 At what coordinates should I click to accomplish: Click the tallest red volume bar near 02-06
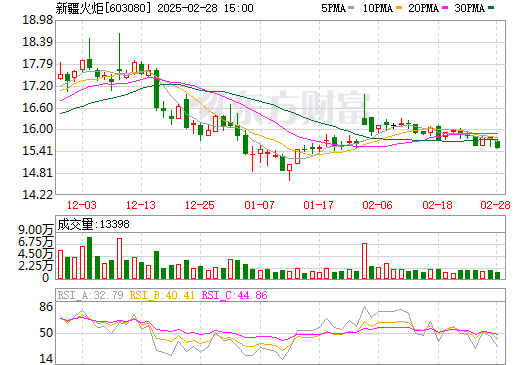365,261
